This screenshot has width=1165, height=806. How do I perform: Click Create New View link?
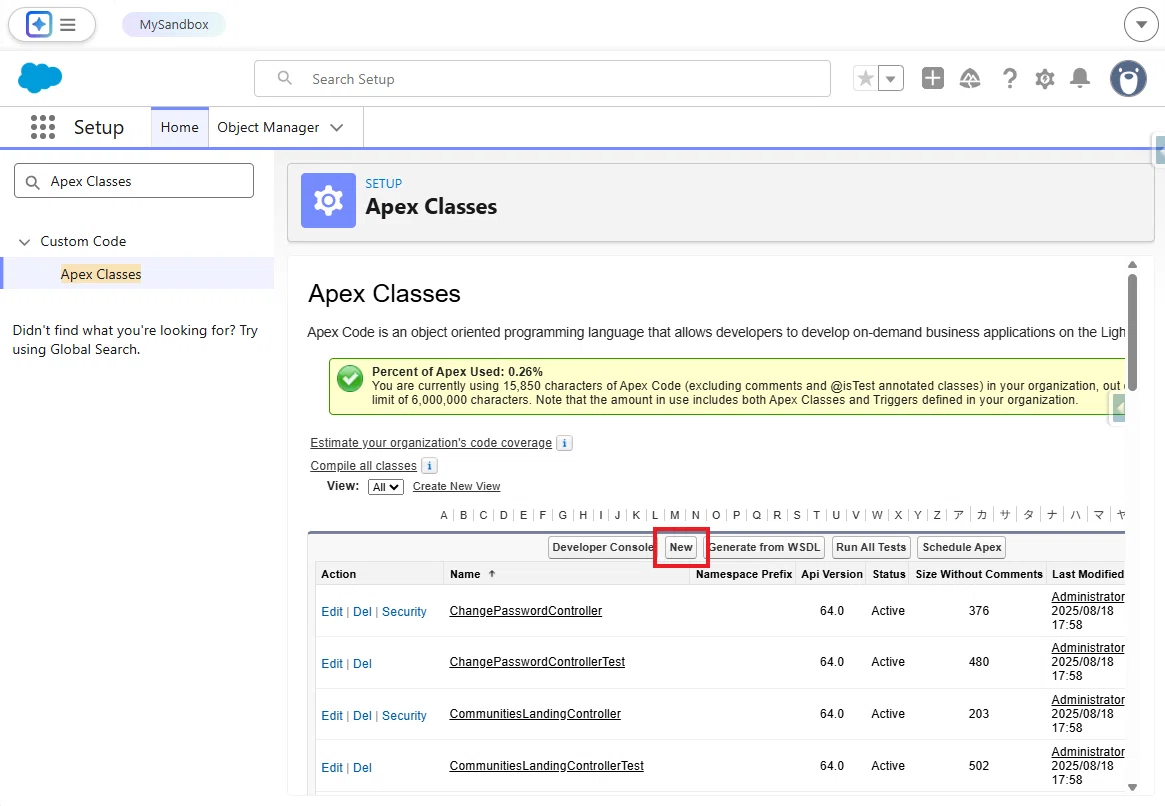point(456,486)
